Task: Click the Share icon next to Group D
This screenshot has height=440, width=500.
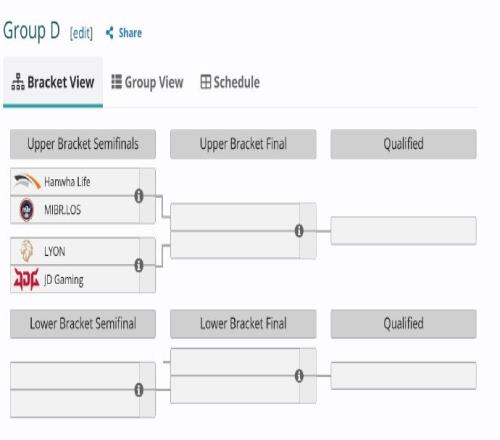Action: (109, 33)
